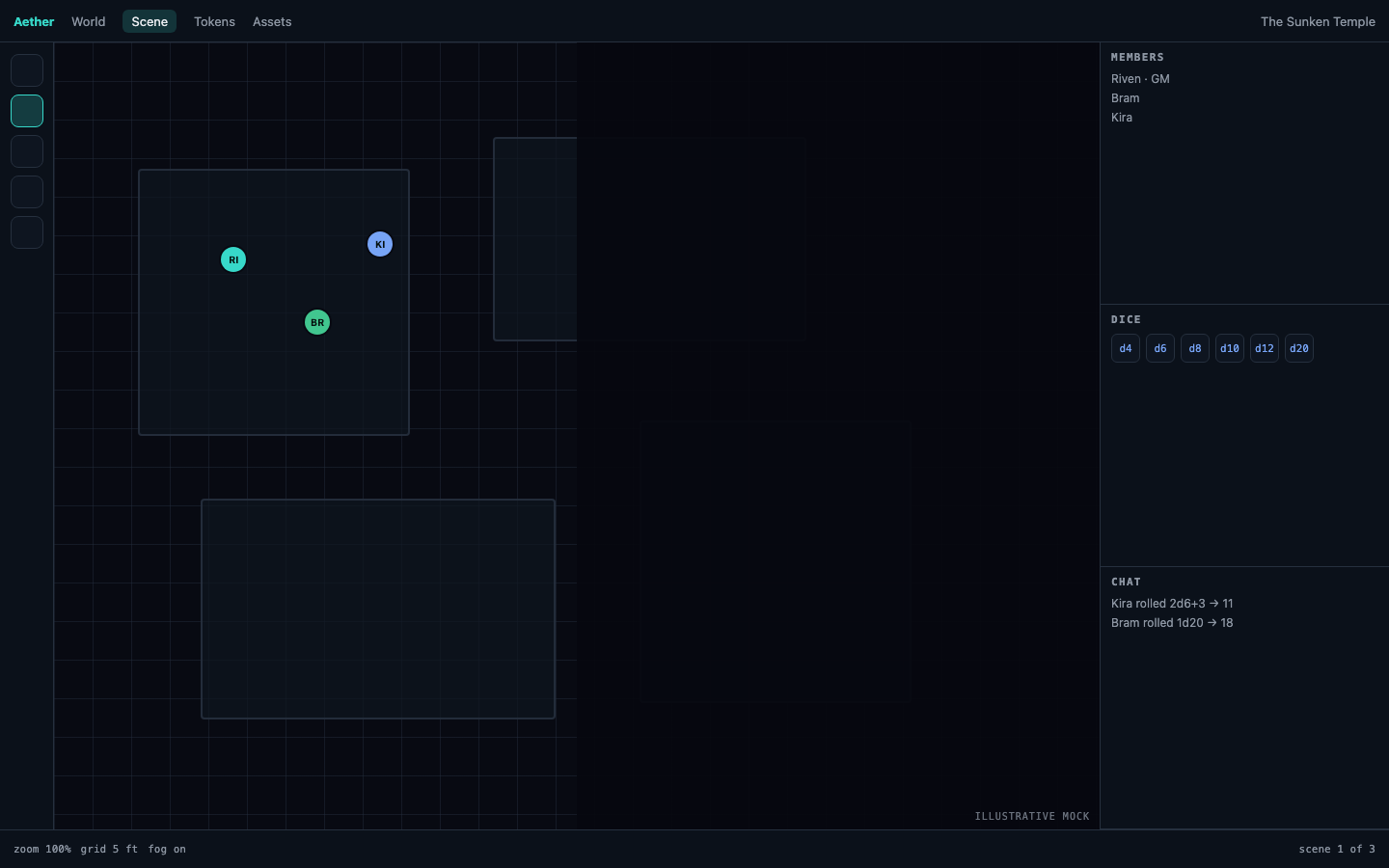Select the fourth tool button in left sidebar

(27, 192)
